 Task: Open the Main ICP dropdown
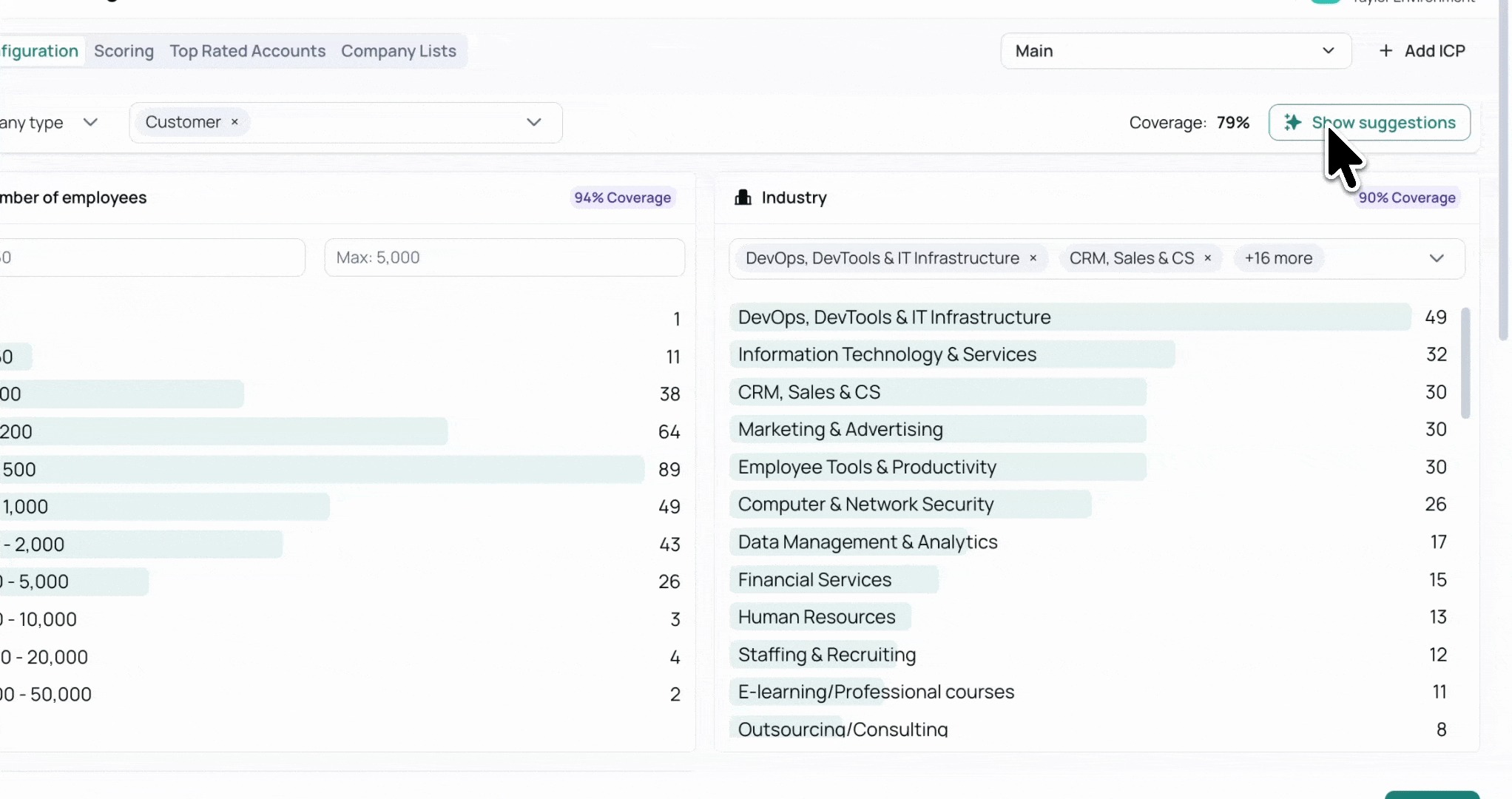click(x=1175, y=51)
